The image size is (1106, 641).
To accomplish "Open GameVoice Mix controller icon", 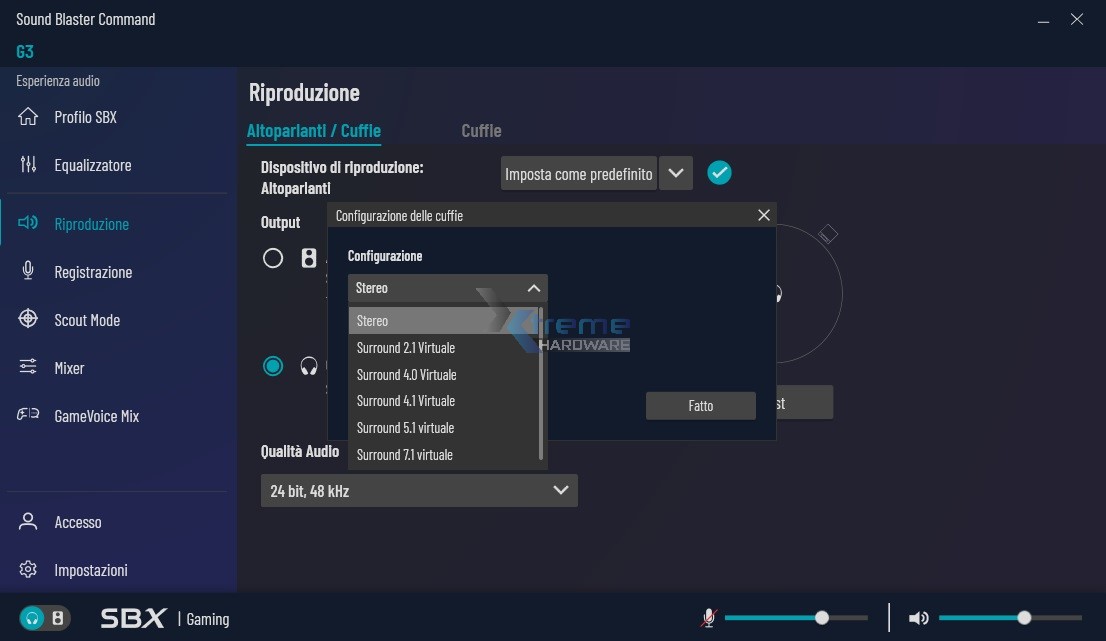I will (x=28, y=415).
